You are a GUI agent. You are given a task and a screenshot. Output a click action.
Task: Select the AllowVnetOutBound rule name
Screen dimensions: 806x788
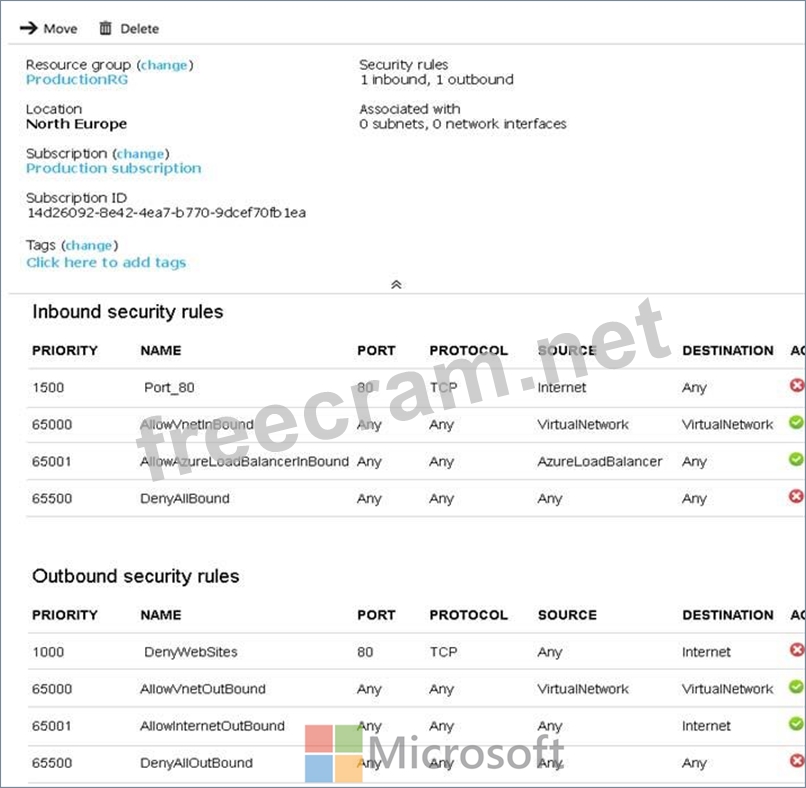pos(203,689)
